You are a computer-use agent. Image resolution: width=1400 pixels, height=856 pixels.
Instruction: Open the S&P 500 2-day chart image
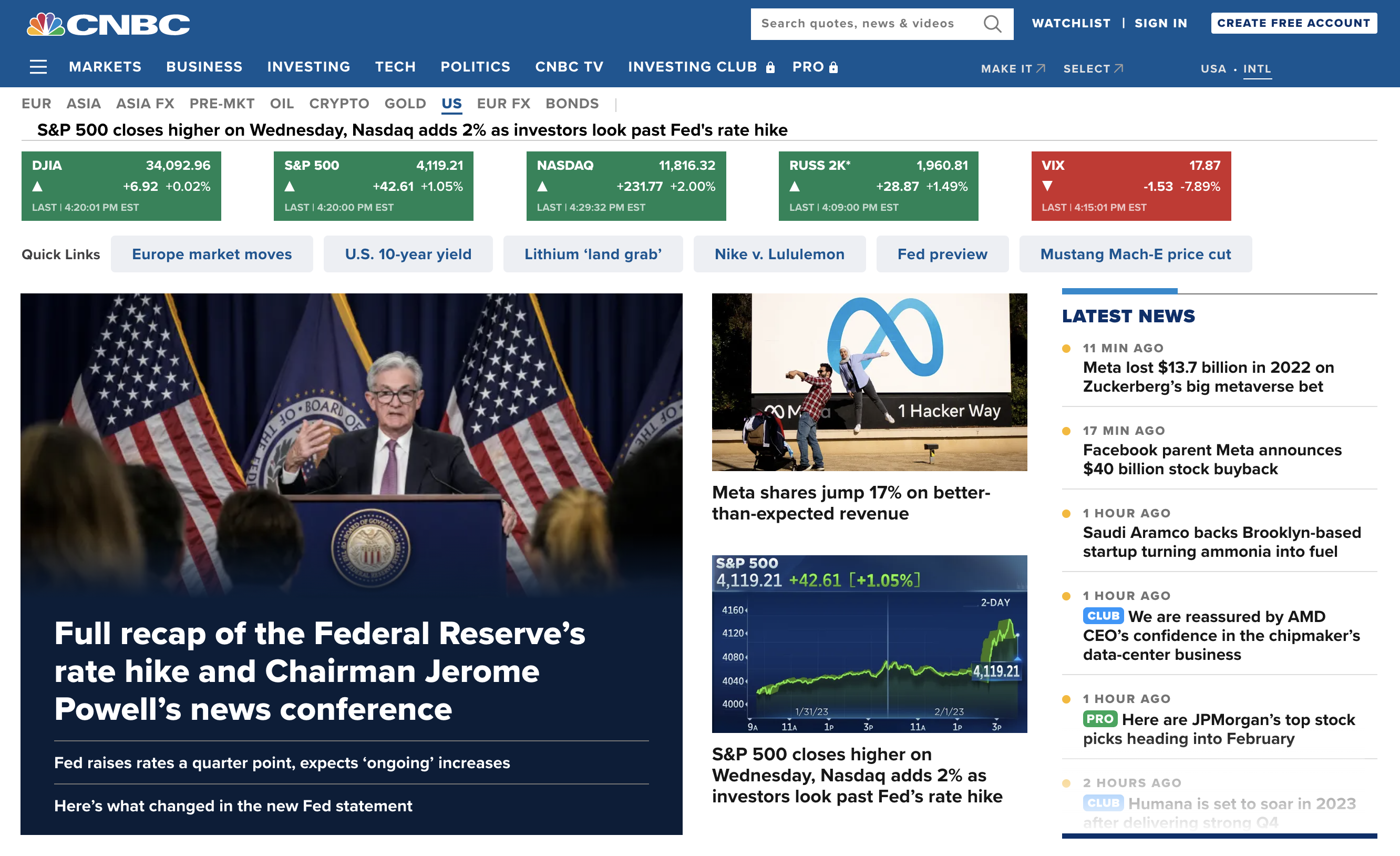[x=869, y=644]
